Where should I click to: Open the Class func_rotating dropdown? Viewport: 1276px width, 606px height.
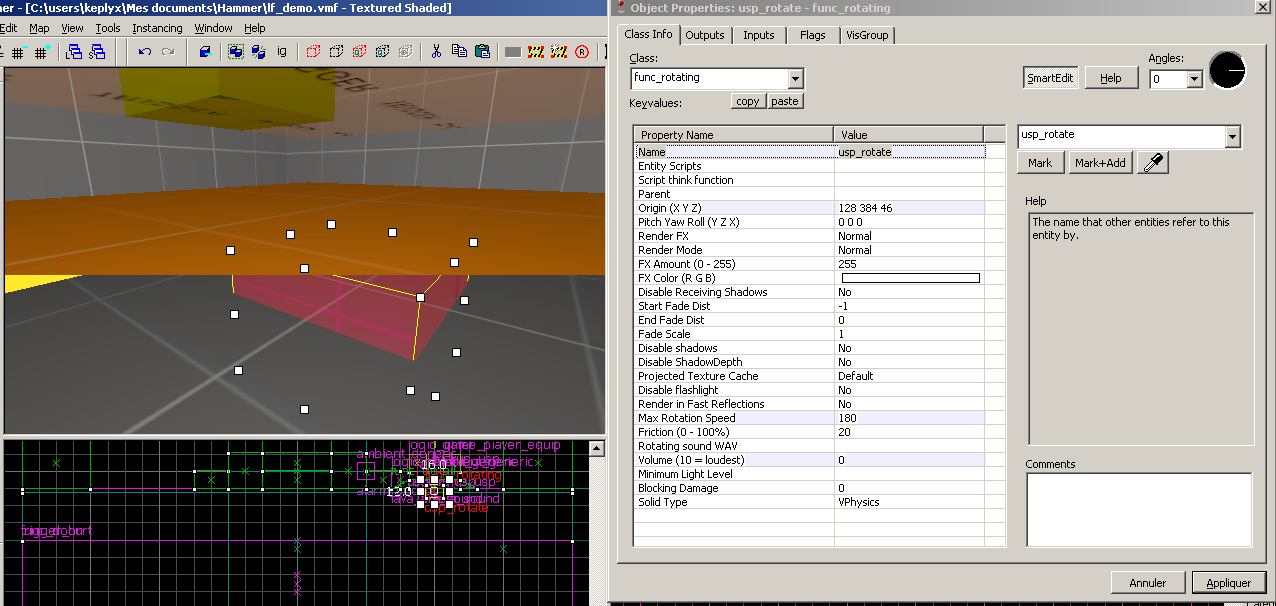click(795, 78)
